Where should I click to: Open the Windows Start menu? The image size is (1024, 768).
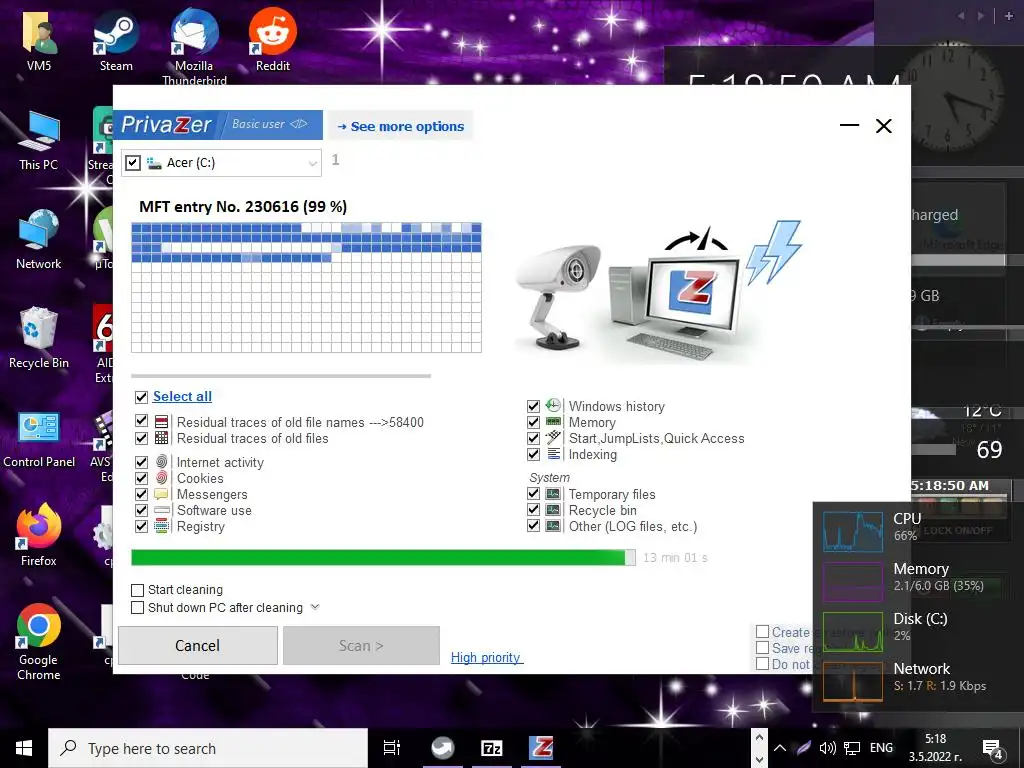pos(24,748)
